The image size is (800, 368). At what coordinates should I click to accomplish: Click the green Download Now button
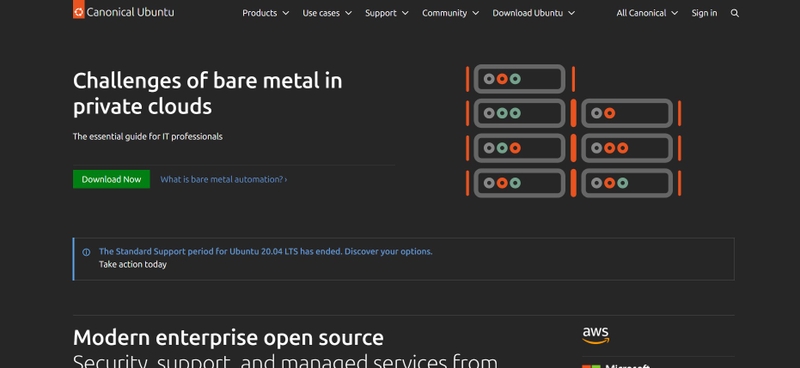111,179
